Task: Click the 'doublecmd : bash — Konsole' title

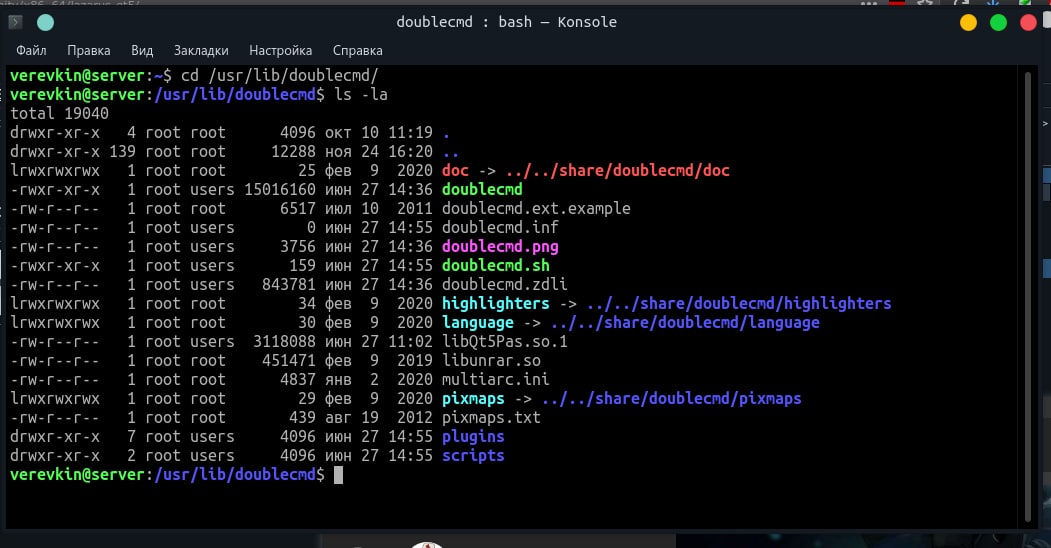Action: pyautogui.click(x=506, y=22)
